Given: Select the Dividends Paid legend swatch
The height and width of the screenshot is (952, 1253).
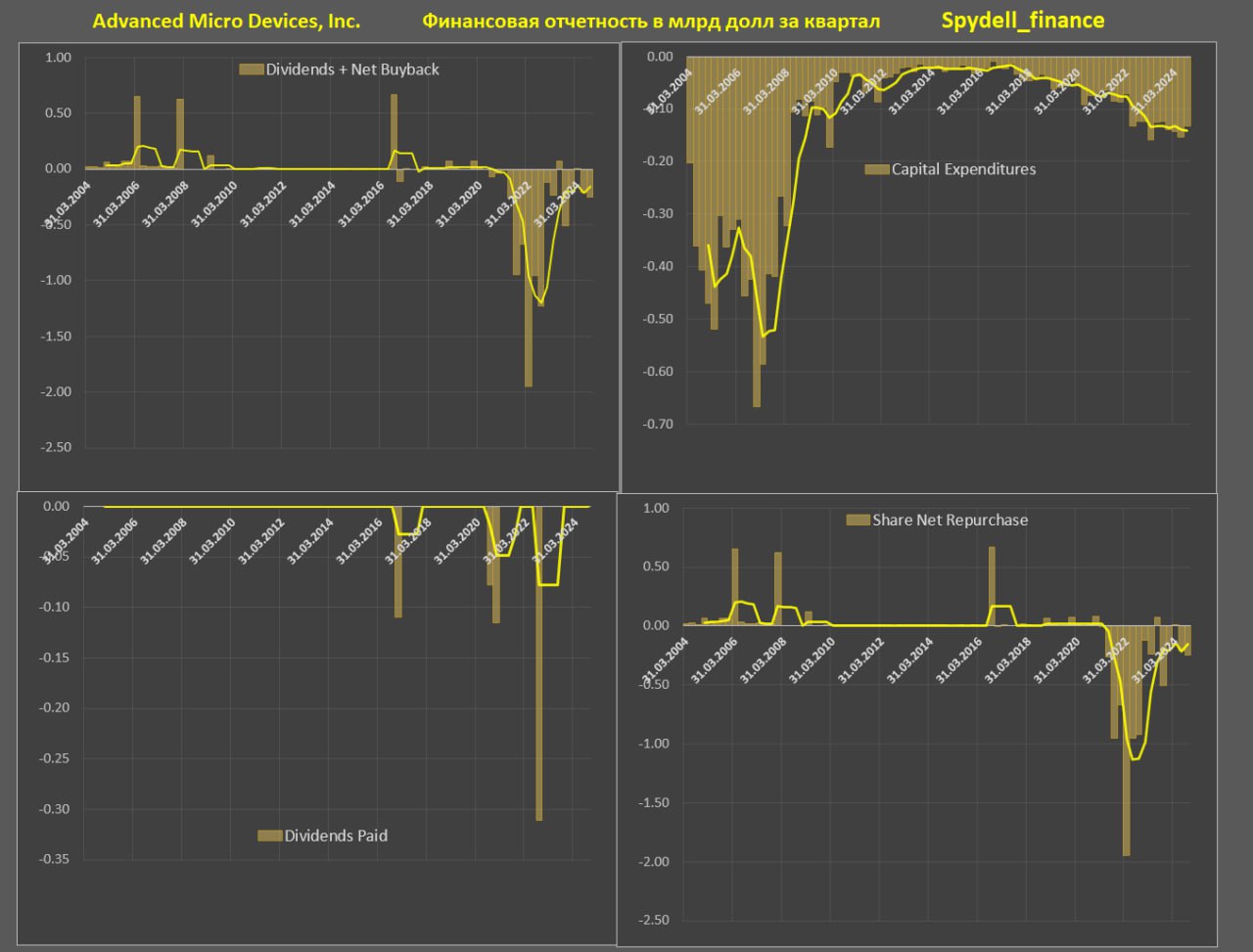Looking at the screenshot, I should pyautogui.click(x=269, y=836).
